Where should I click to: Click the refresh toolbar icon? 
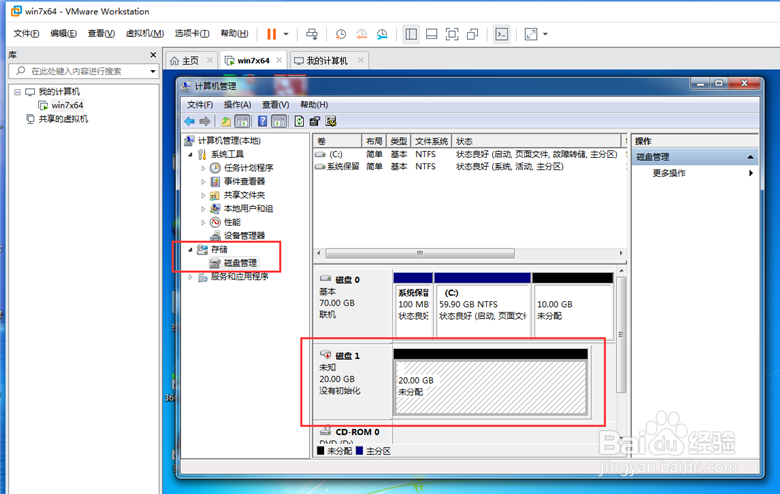tap(299, 121)
